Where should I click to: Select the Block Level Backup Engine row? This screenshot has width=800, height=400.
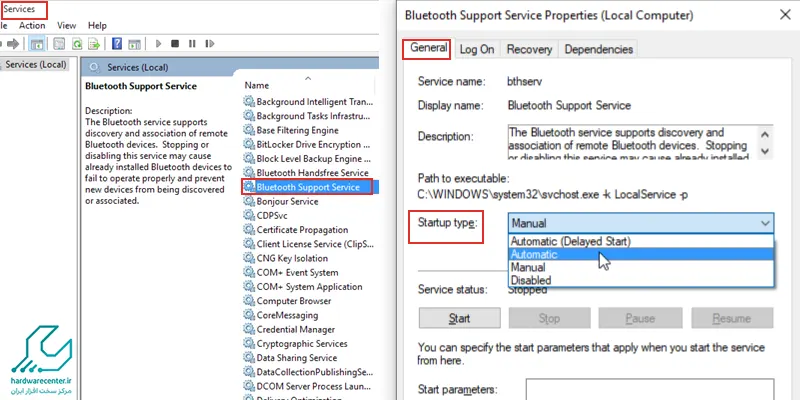click(x=308, y=159)
